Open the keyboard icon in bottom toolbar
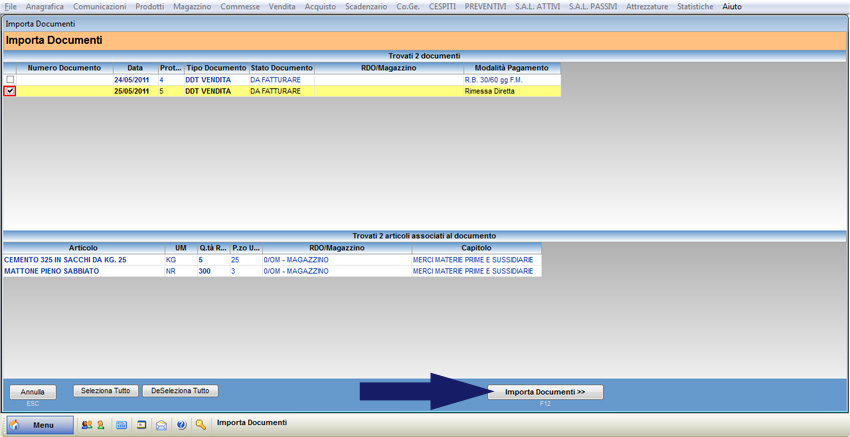 tap(121, 425)
